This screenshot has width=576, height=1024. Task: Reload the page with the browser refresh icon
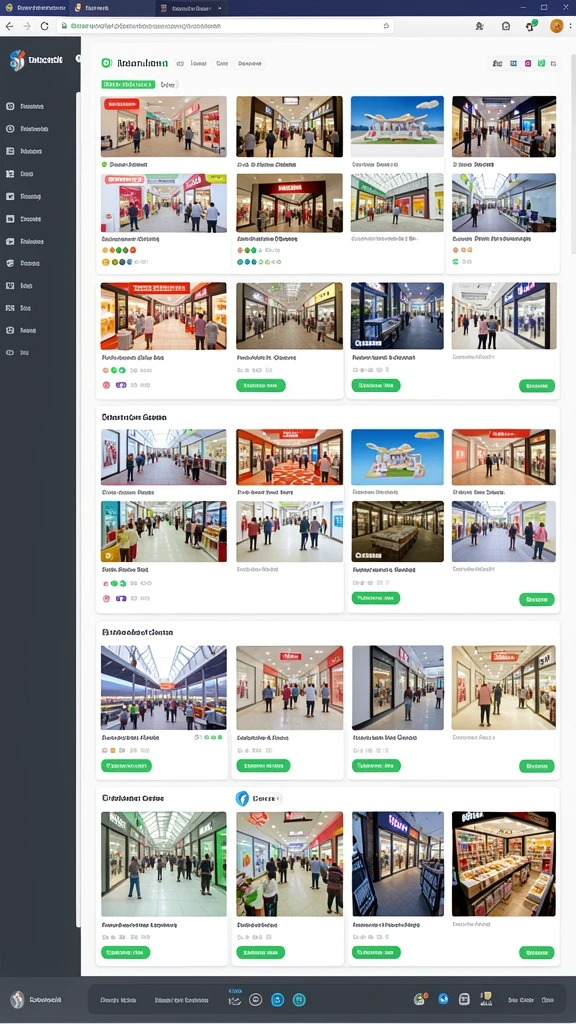point(44,26)
